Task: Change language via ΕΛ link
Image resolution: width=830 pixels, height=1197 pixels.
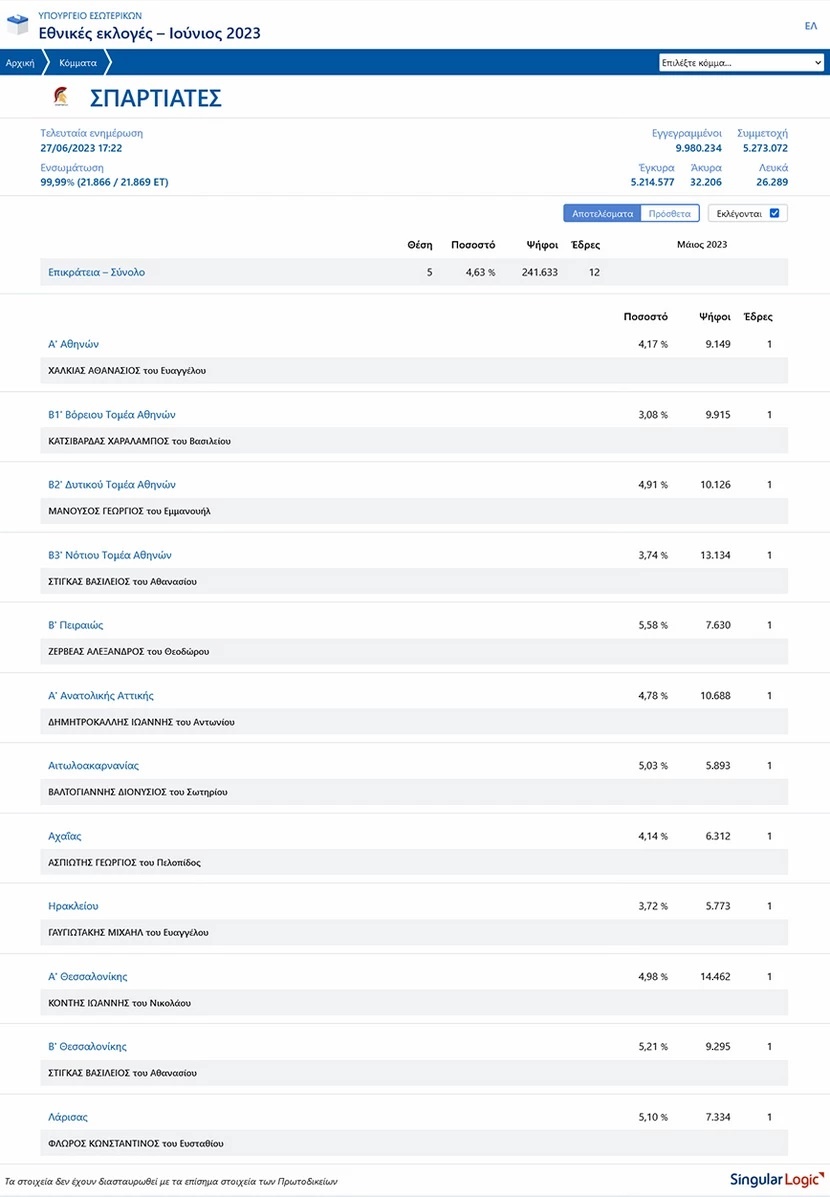Action: 810,26
